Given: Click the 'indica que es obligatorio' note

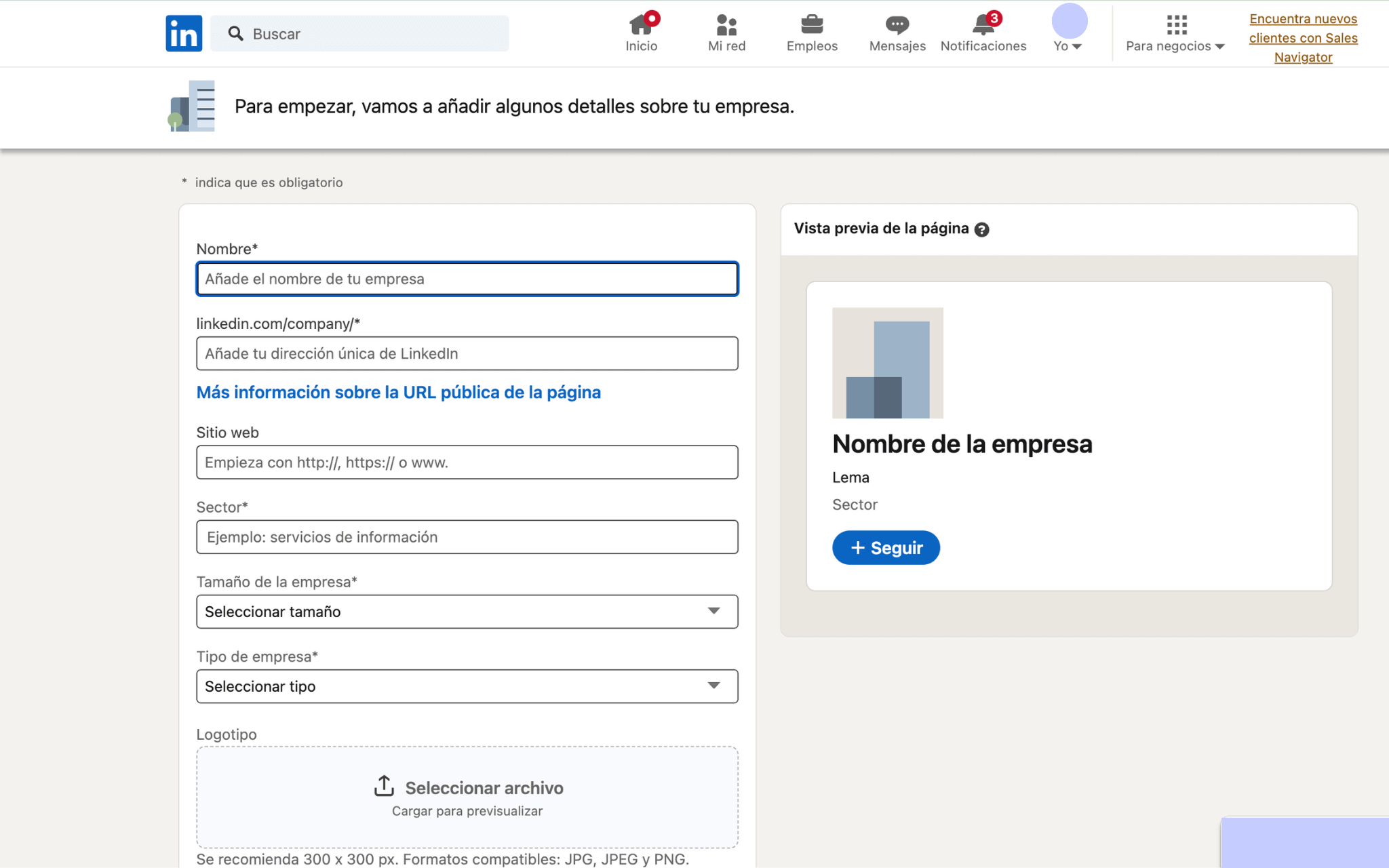Looking at the screenshot, I should point(269,182).
